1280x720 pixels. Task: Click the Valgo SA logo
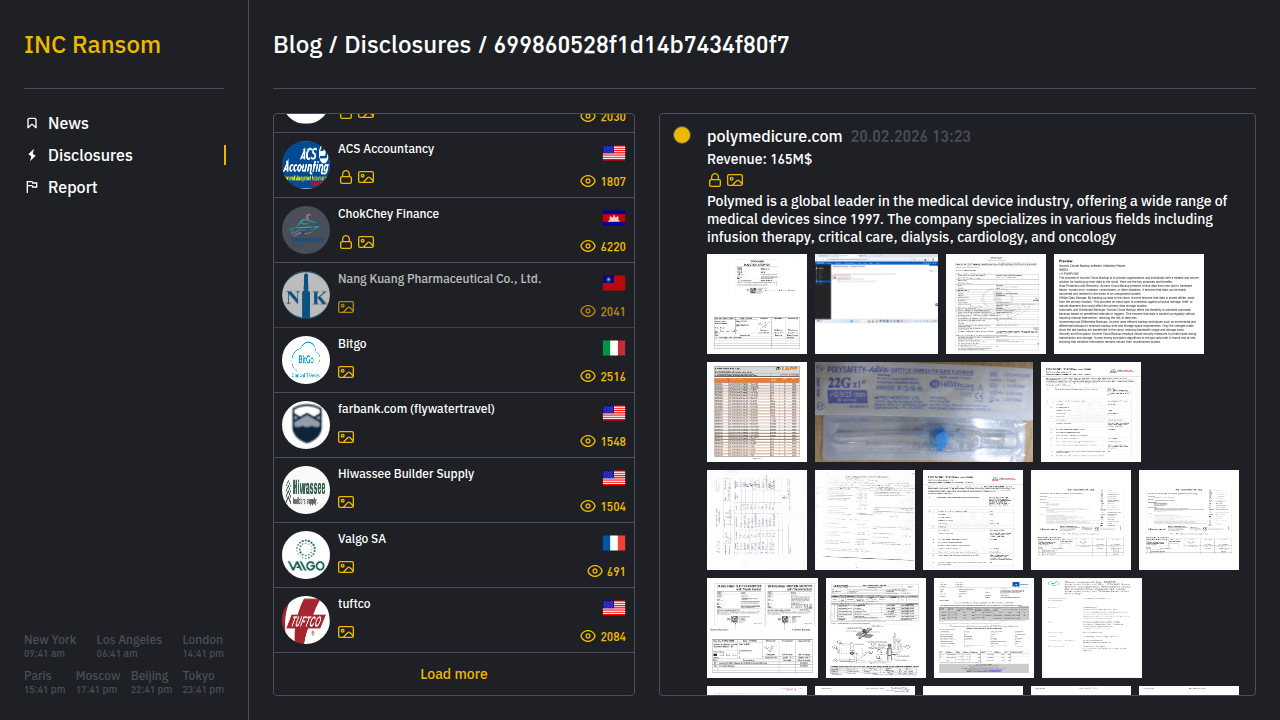pyautogui.click(x=306, y=555)
